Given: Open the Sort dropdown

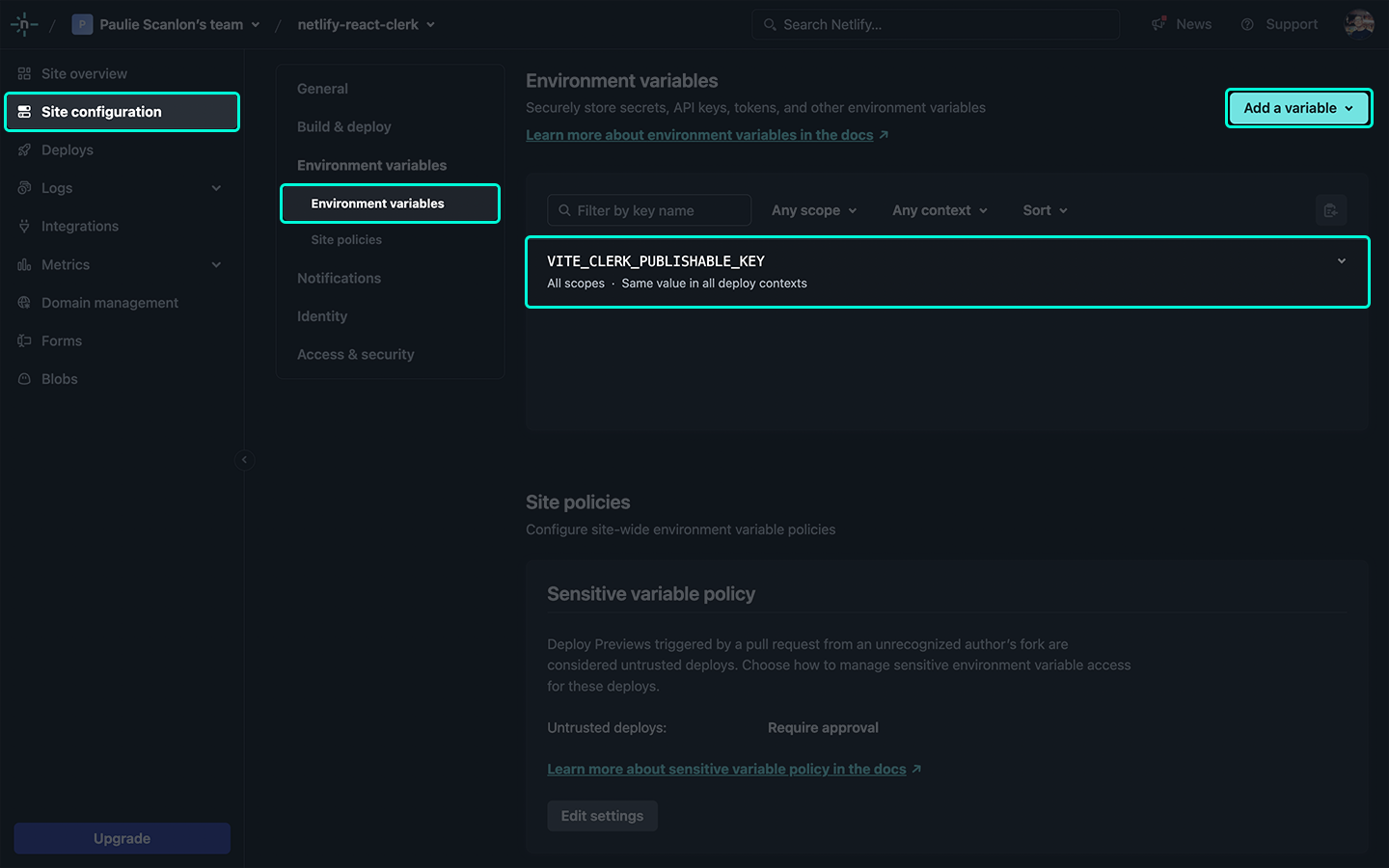Looking at the screenshot, I should tap(1045, 210).
